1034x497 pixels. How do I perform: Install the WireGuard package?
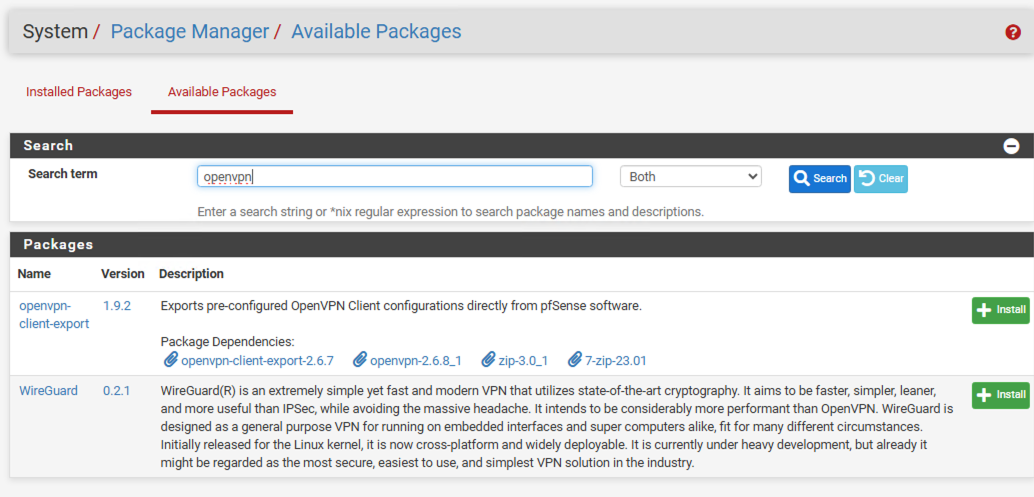point(1000,395)
